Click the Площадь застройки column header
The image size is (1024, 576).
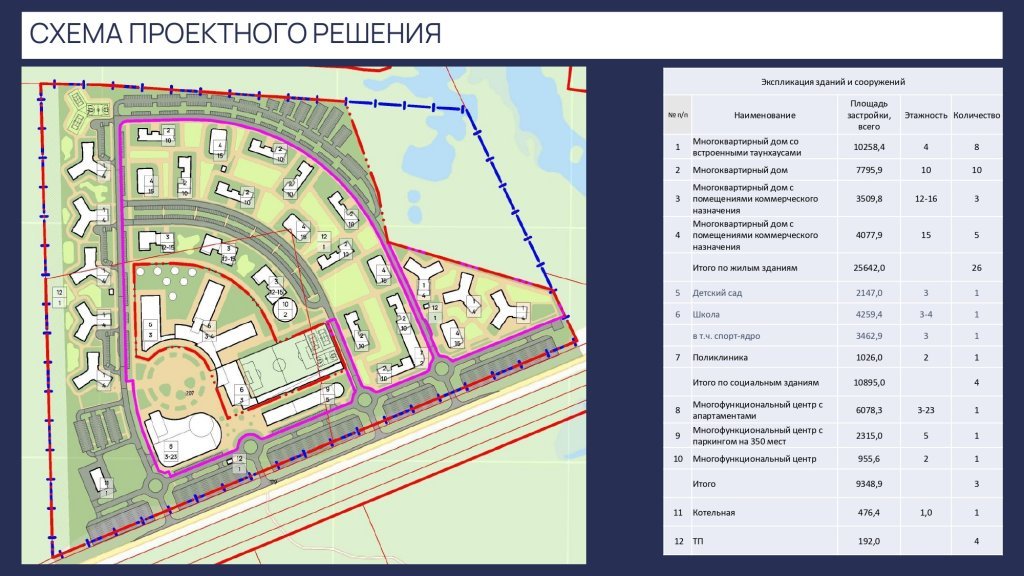[x=869, y=115]
